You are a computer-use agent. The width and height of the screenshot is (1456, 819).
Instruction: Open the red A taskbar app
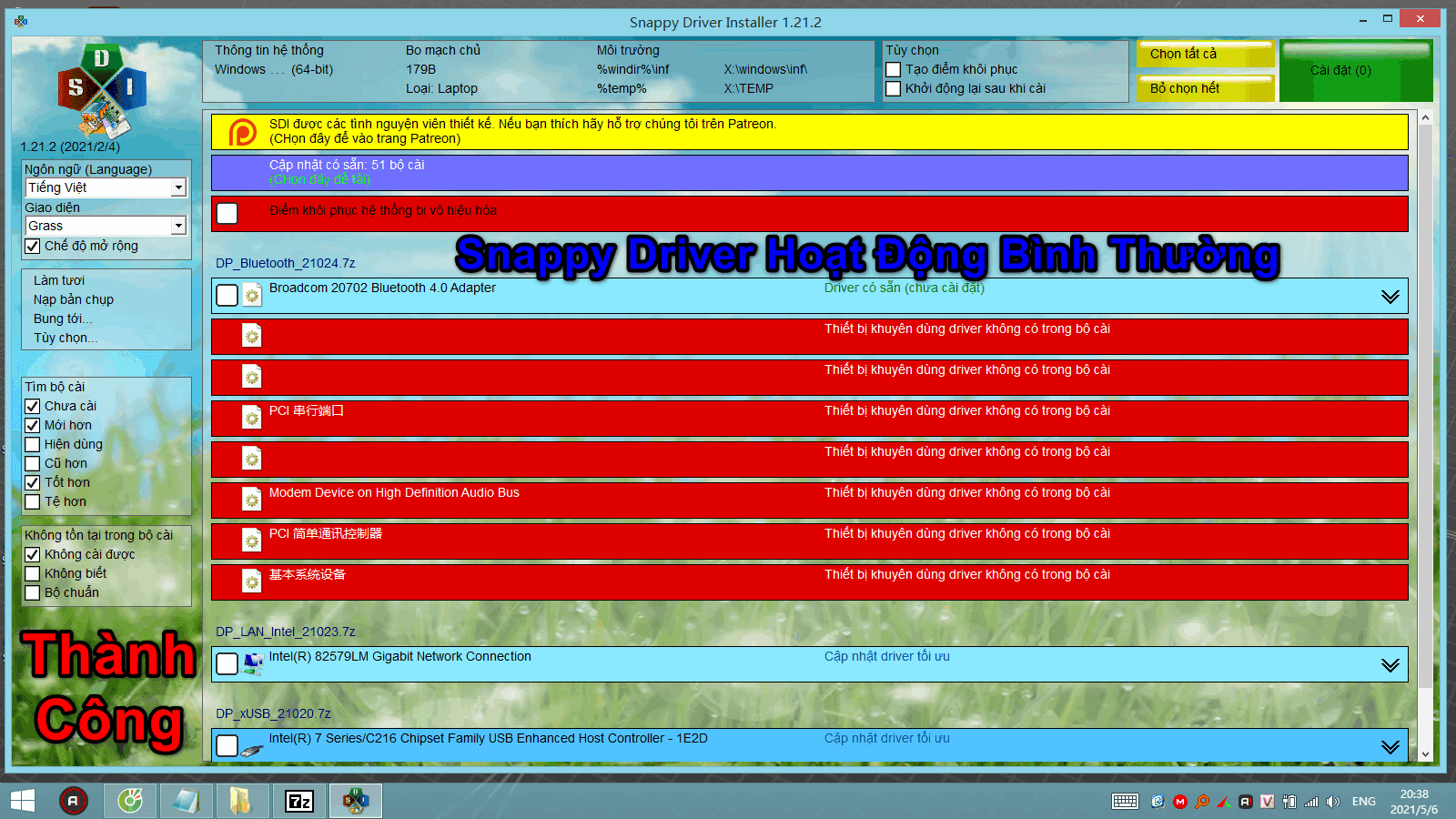click(74, 801)
